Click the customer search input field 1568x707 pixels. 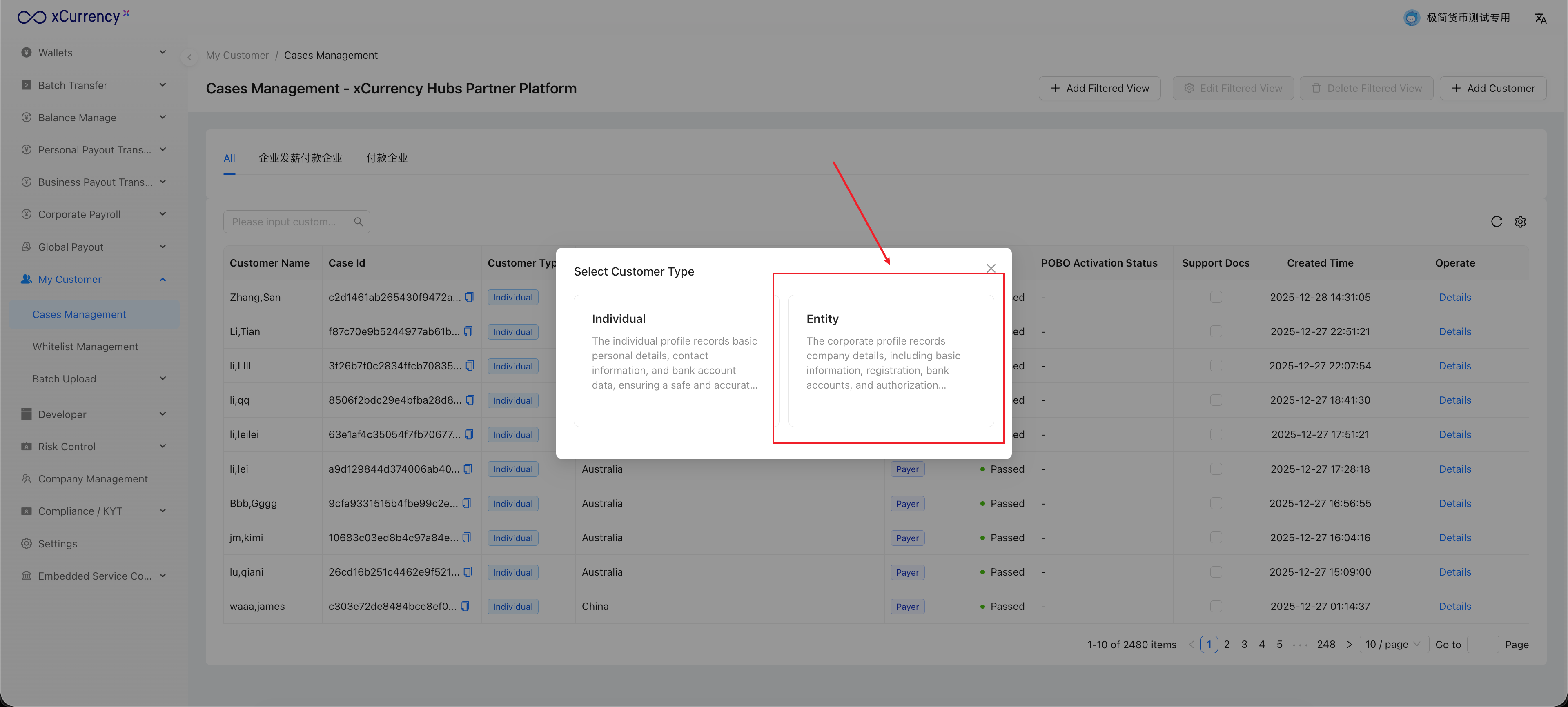pos(284,222)
